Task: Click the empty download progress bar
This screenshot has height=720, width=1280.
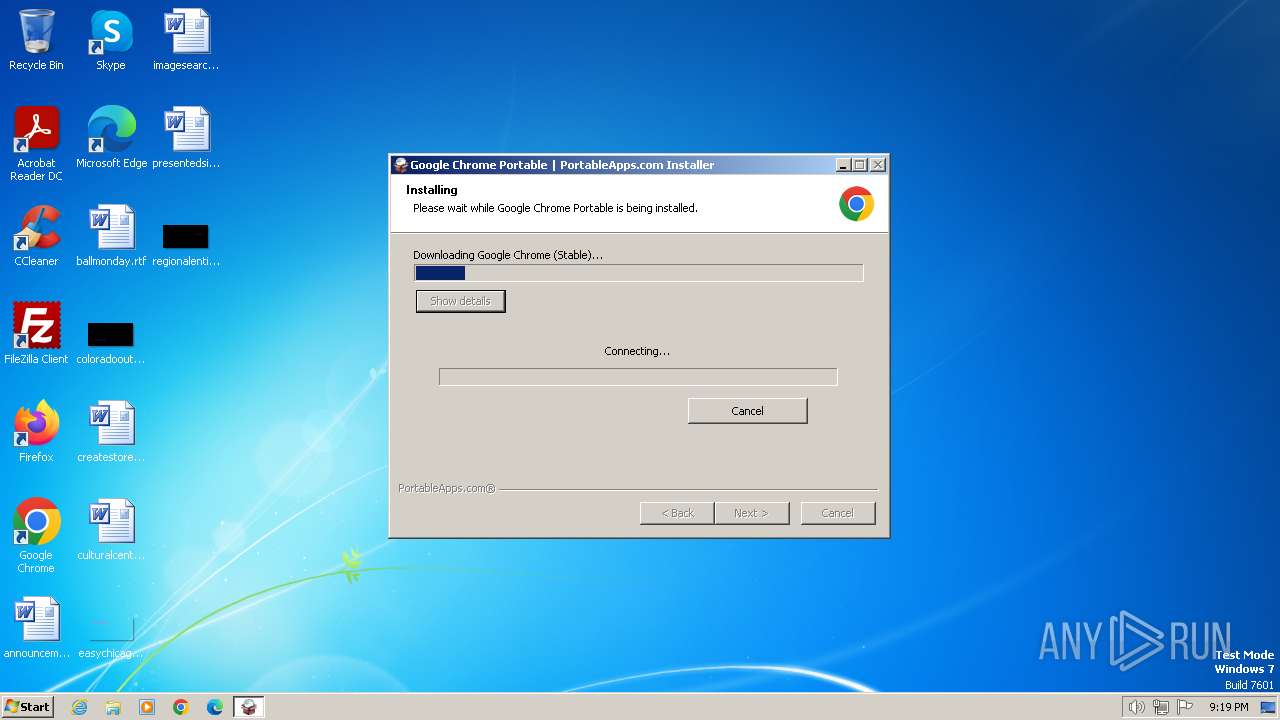Action: (638, 377)
